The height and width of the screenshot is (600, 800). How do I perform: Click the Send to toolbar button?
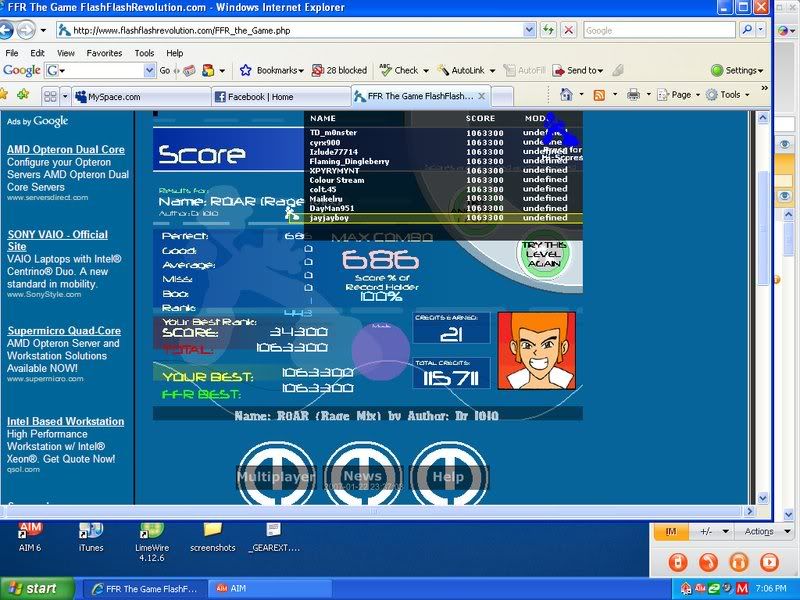(x=578, y=70)
